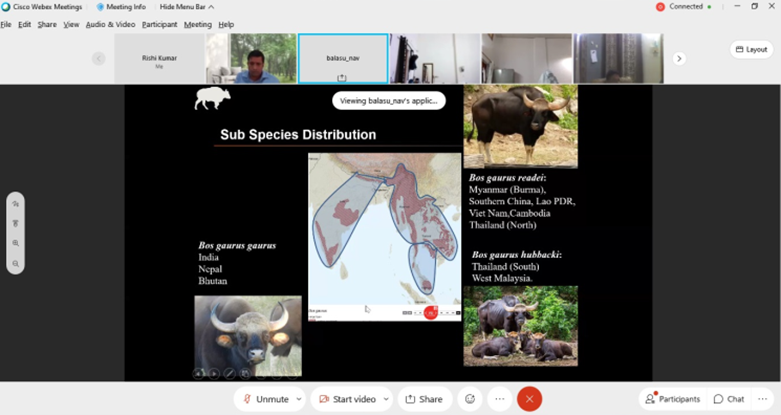Open the Chat panel
Screen dimensions: 781x415
[x=729, y=399]
